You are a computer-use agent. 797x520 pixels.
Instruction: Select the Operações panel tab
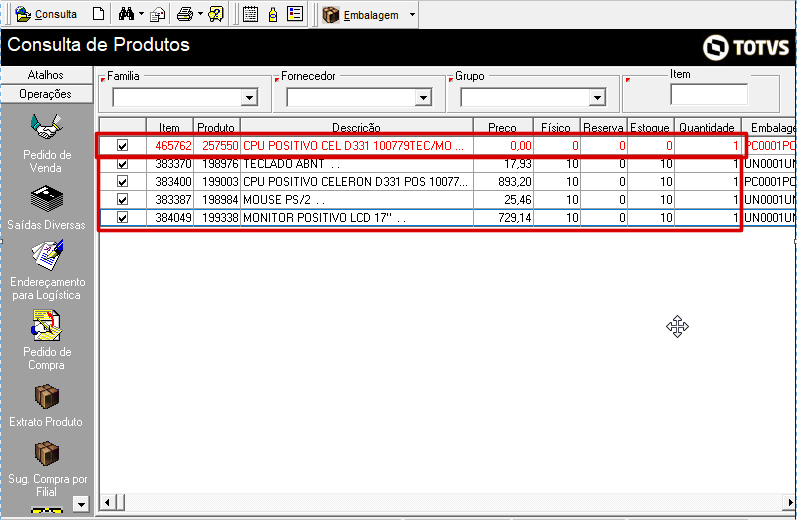point(46,94)
